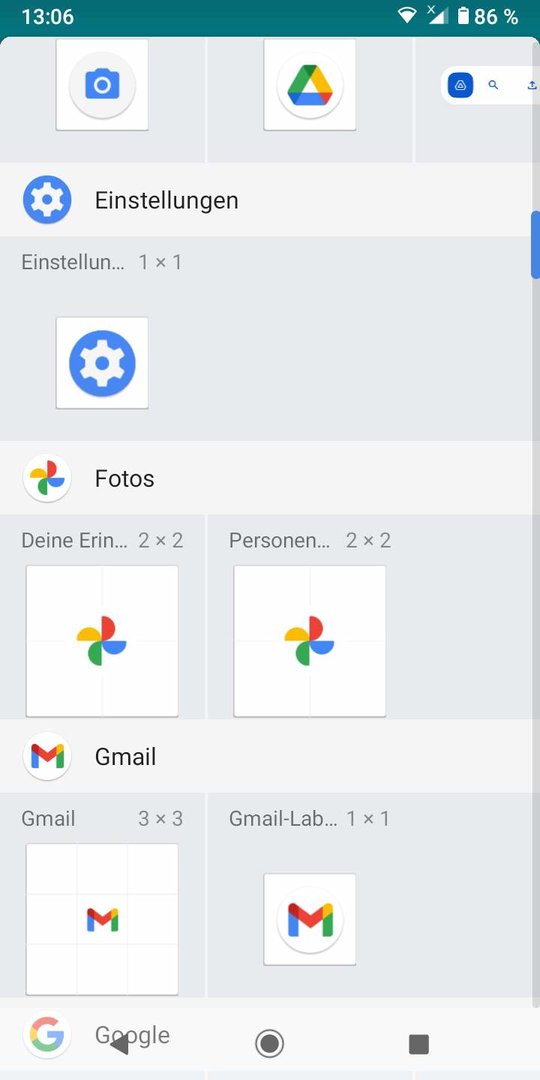Screen dimensions: 540x1080
Task: Pick the Personen 2 × 2 Photos widget
Action: pos(310,641)
